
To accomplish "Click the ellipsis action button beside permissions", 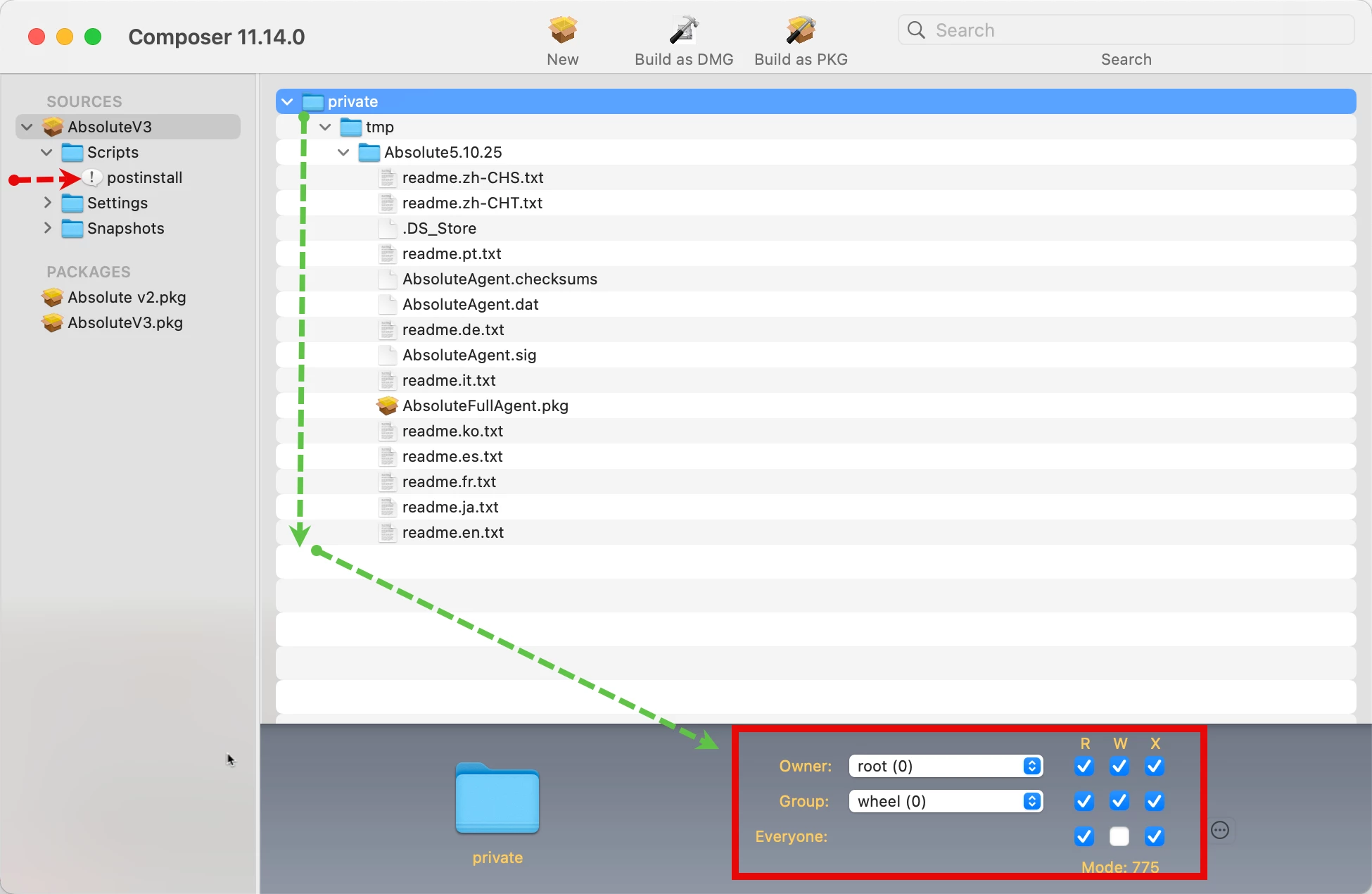I will click(1220, 830).
